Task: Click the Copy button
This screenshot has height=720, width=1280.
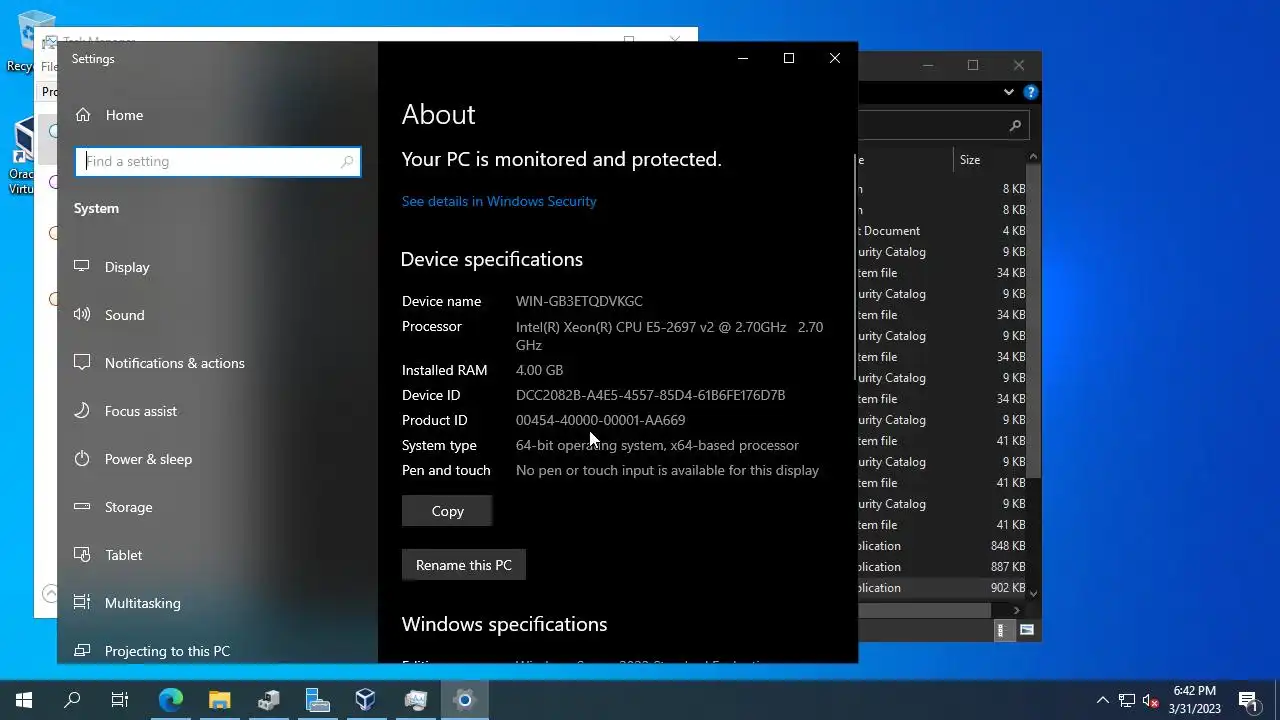Action: (447, 511)
